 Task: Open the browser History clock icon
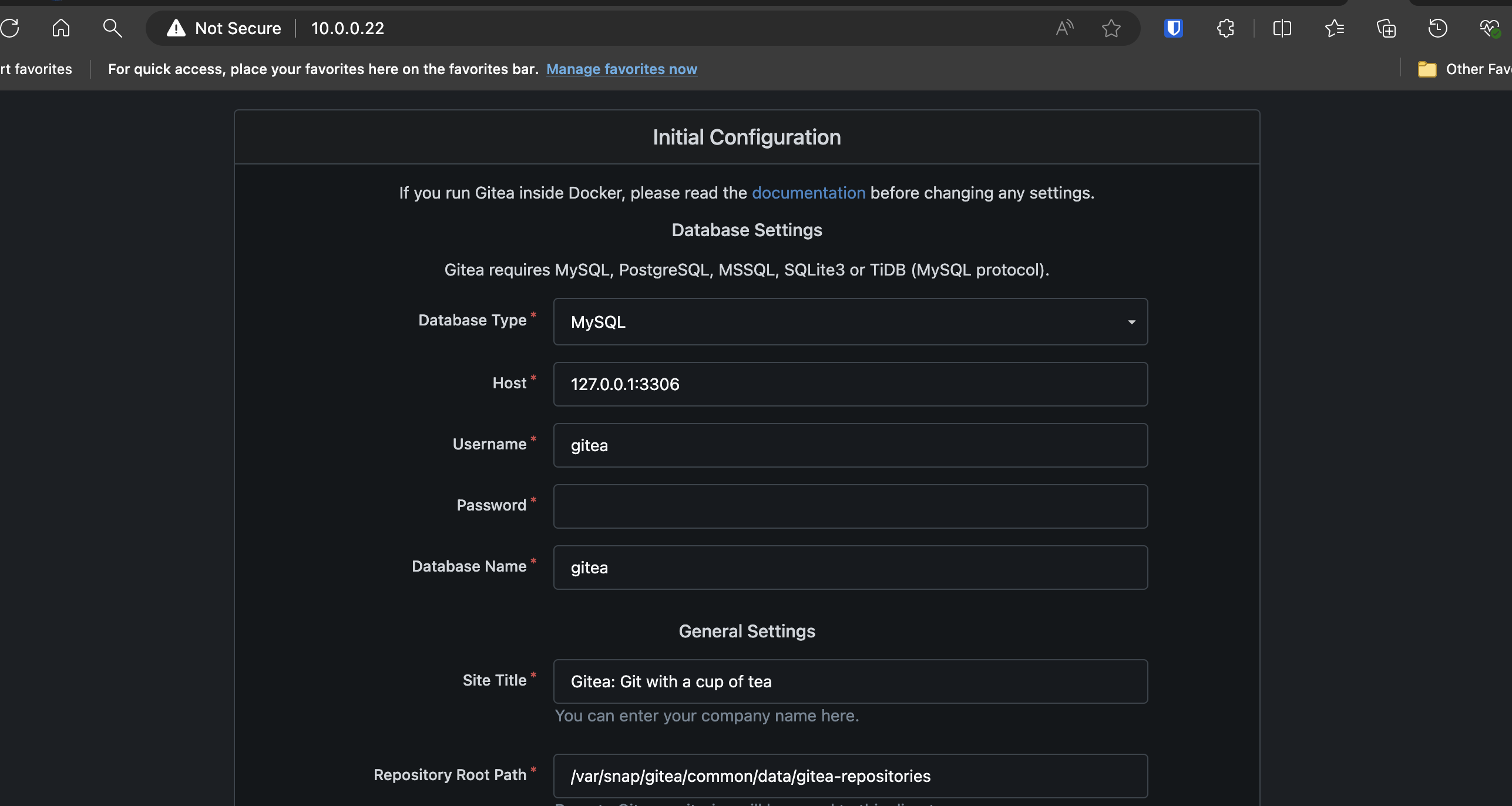[x=1437, y=28]
